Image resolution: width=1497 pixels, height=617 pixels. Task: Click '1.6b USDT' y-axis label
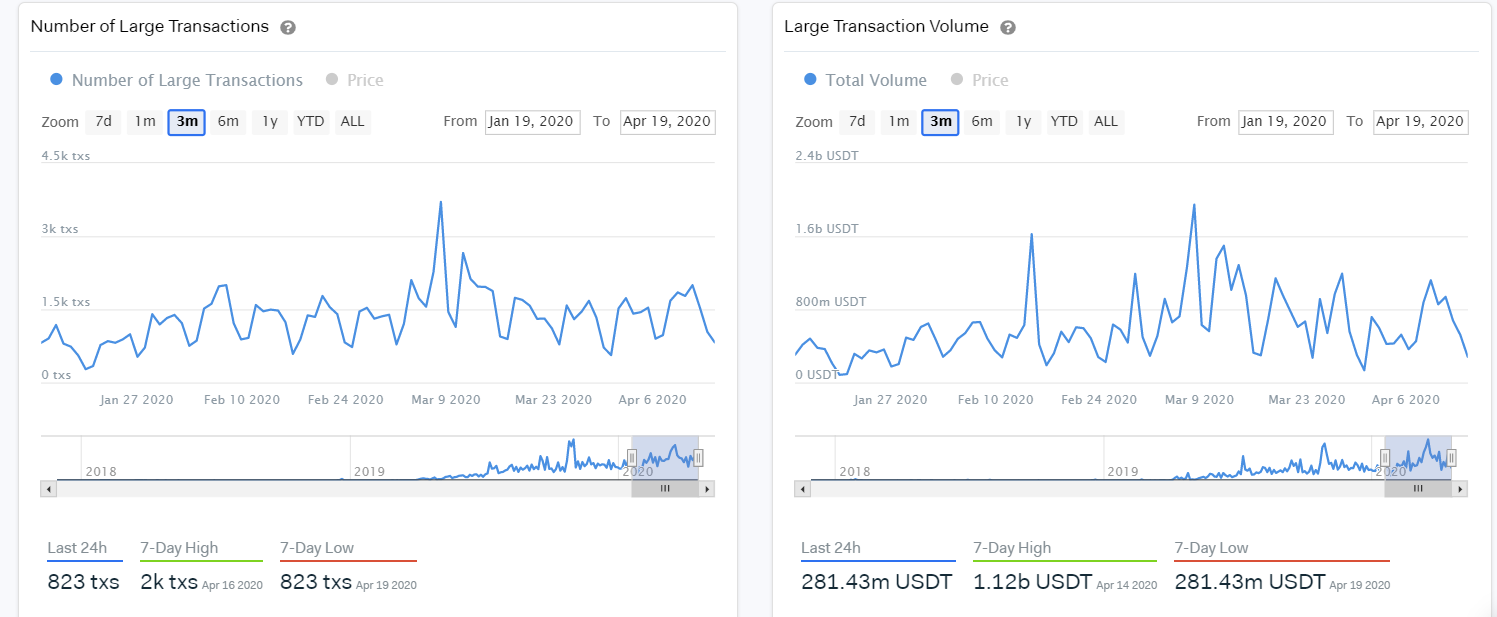826,229
